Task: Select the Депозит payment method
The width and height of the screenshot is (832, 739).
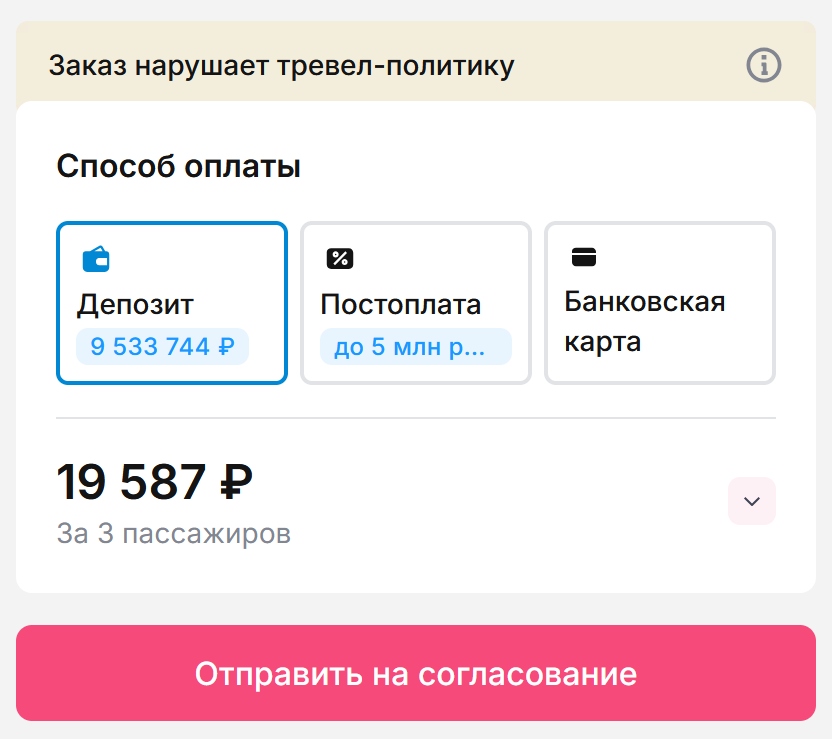Action: [x=172, y=302]
